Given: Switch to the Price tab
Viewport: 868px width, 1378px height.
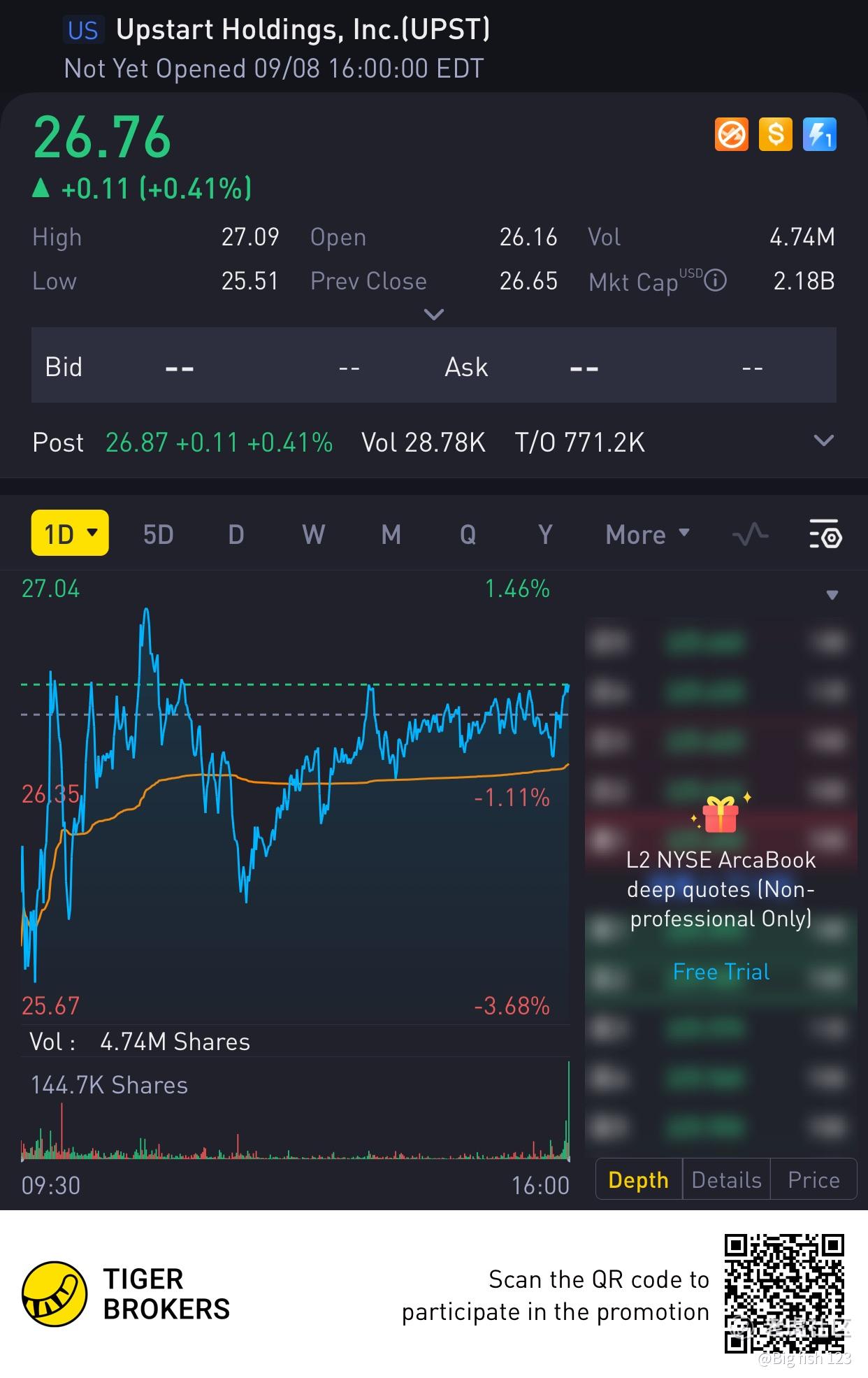Looking at the screenshot, I should click(813, 1179).
